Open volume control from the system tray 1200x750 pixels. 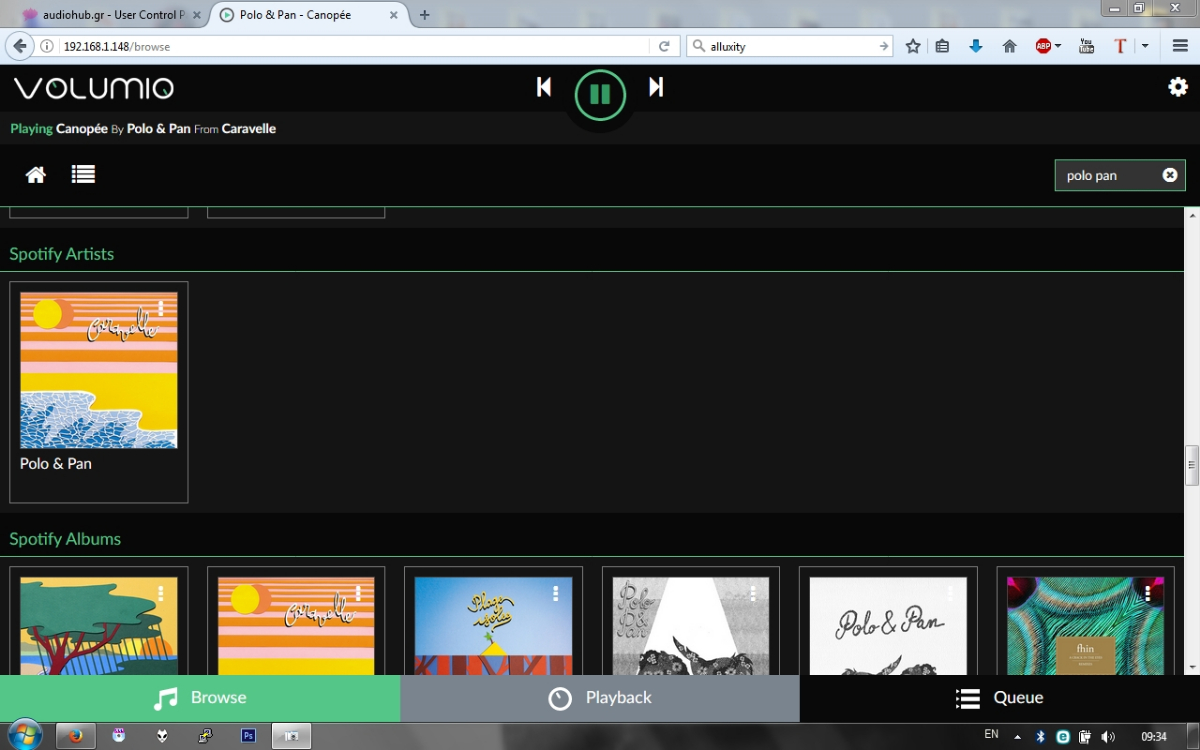click(1107, 735)
